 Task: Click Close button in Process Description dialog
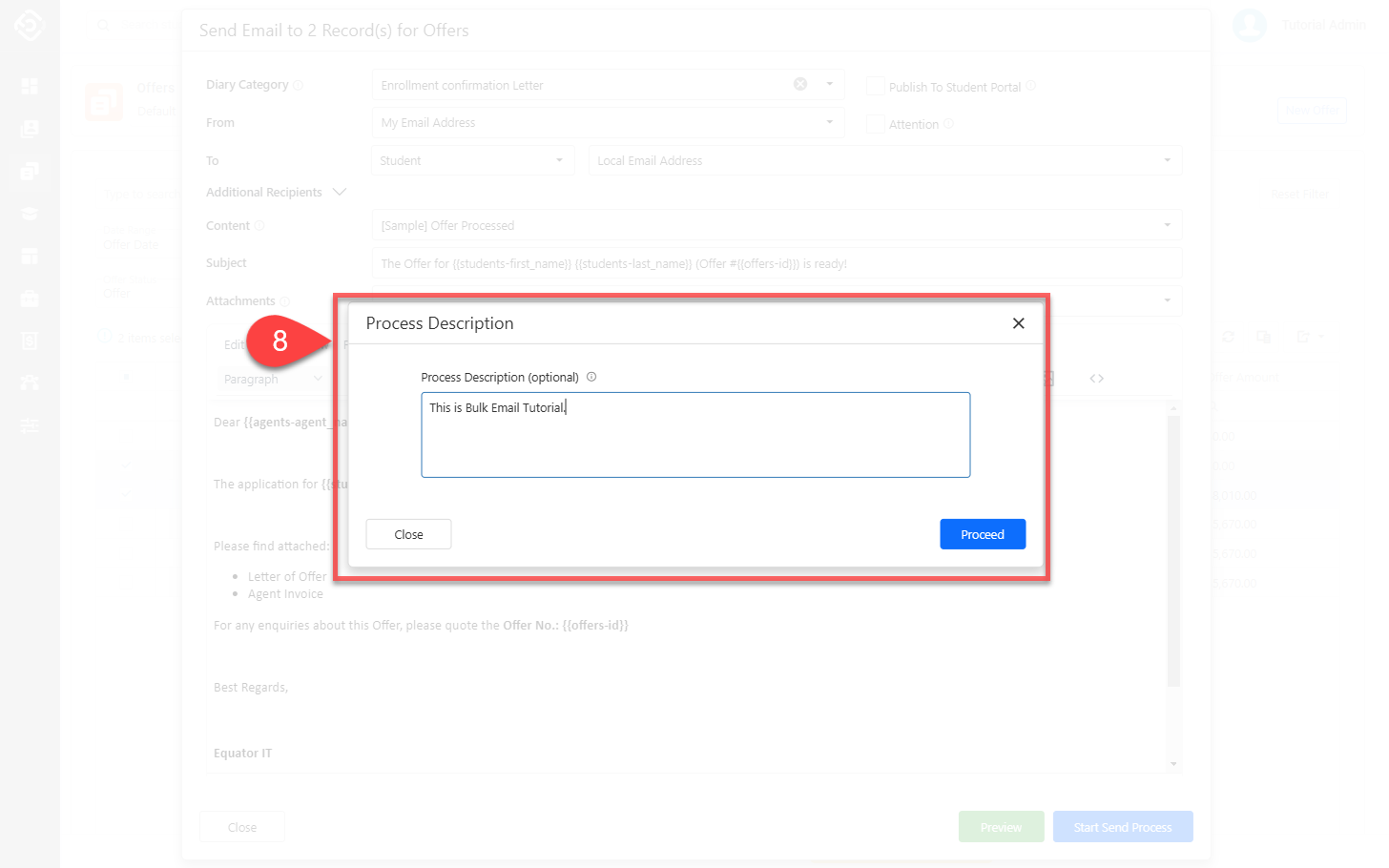point(408,534)
